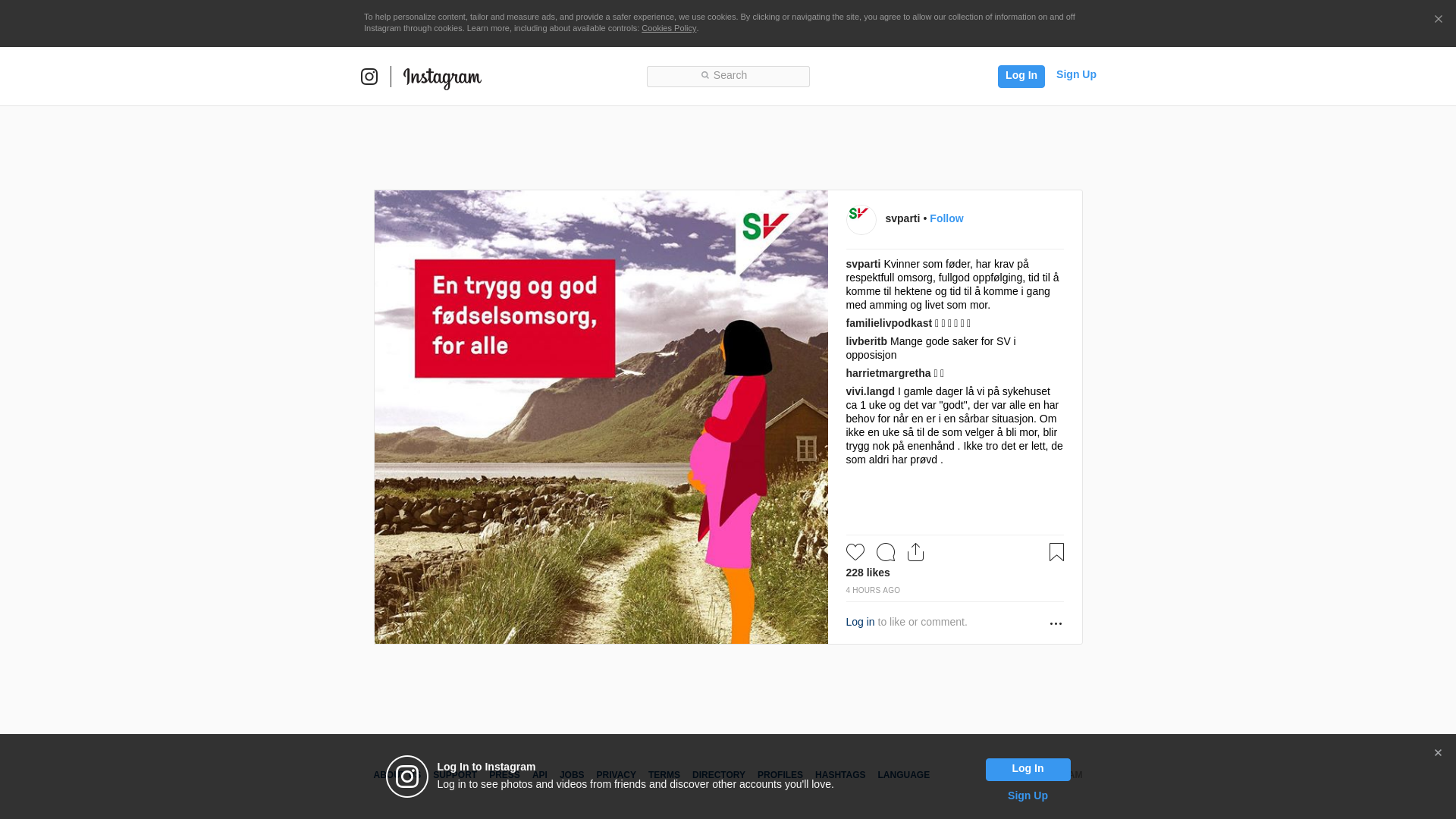This screenshot has height=819, width=1456.
Task: Click Log In button in bottom banner
Action: tap(1028, 769)
